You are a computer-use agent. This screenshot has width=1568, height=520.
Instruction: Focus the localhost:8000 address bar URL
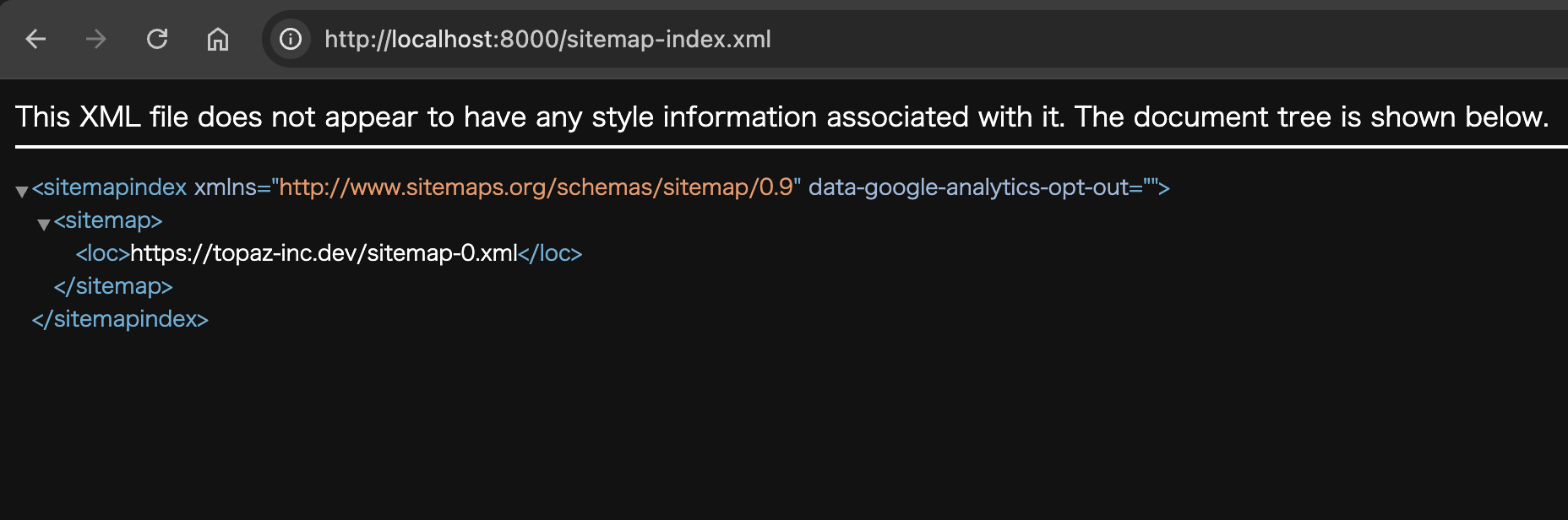click(x=547, y=40)
